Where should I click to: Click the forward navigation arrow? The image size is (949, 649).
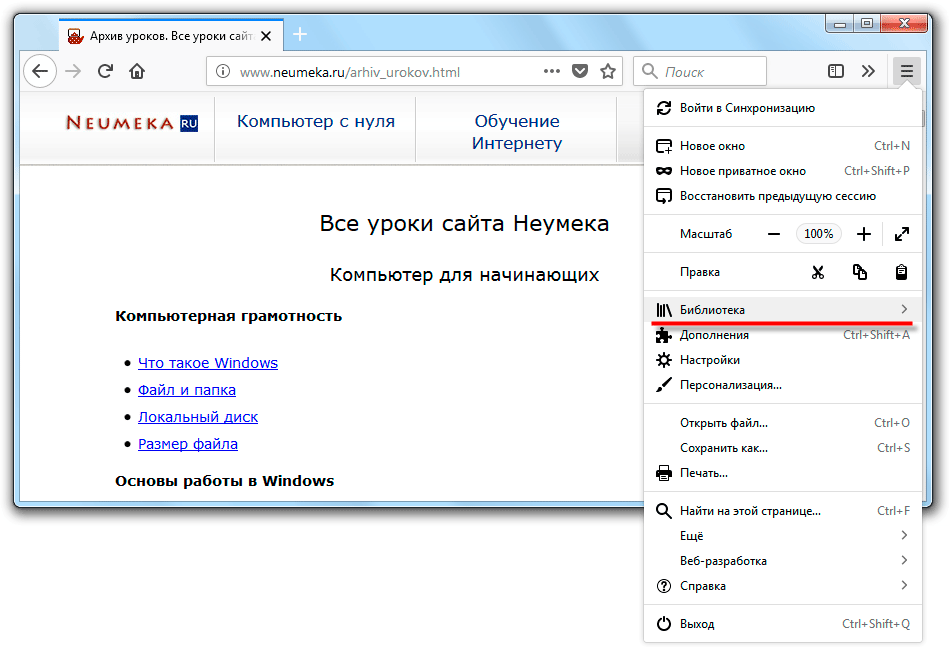tap(73, 71)
